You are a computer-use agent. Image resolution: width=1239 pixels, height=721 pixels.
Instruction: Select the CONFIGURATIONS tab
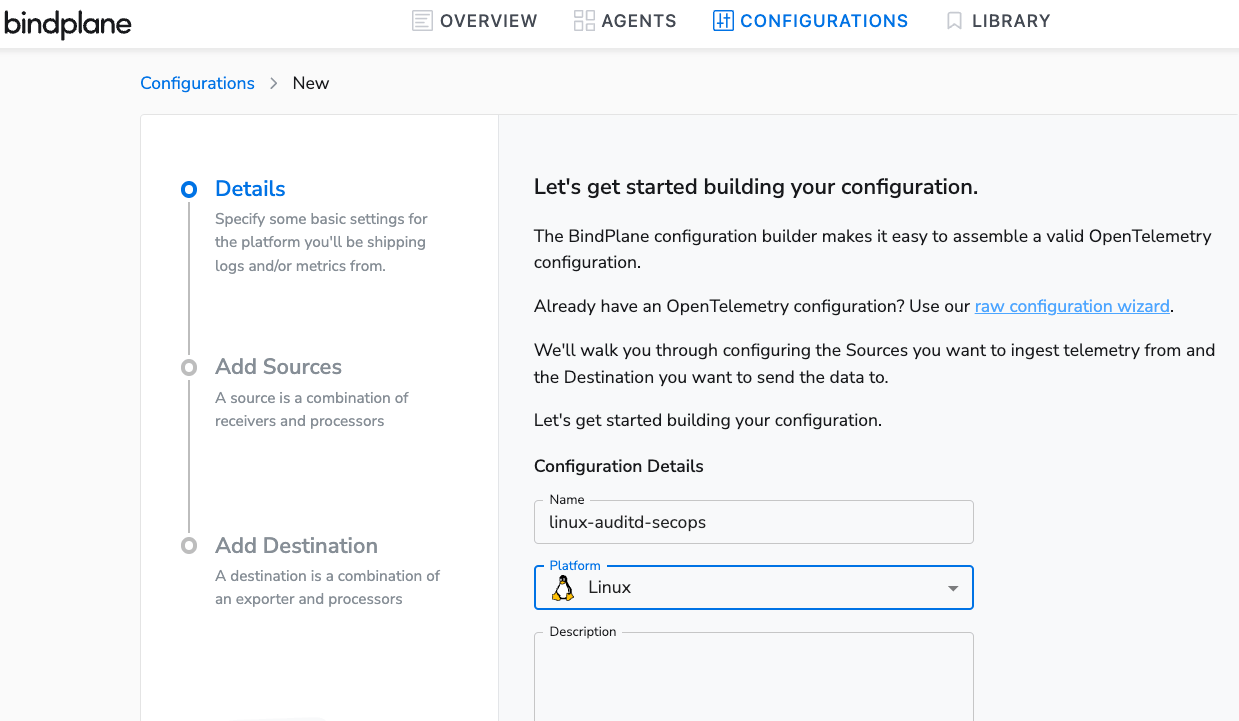coord(811,21)
